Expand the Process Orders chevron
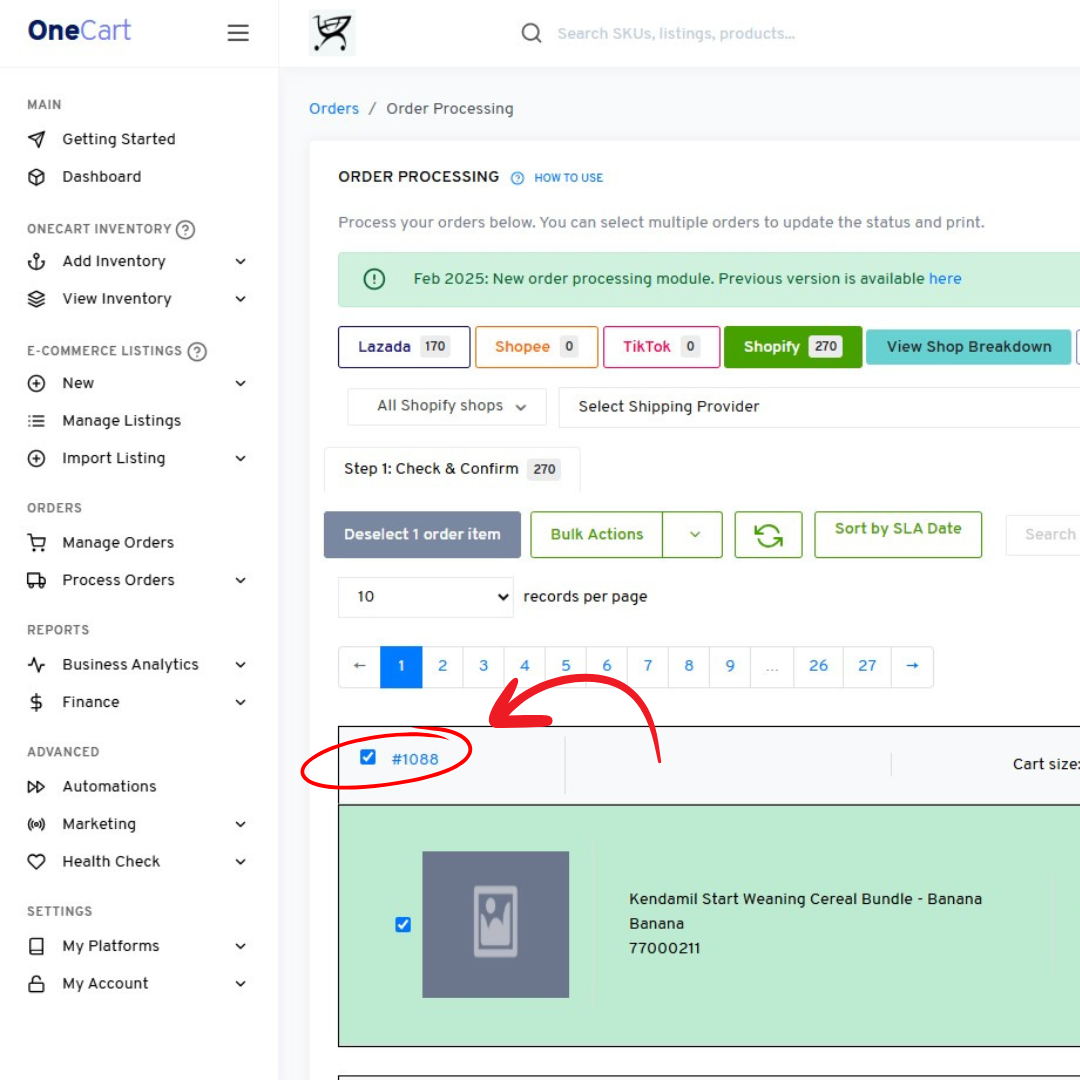 pyautogui.click(x=240, y=580)
